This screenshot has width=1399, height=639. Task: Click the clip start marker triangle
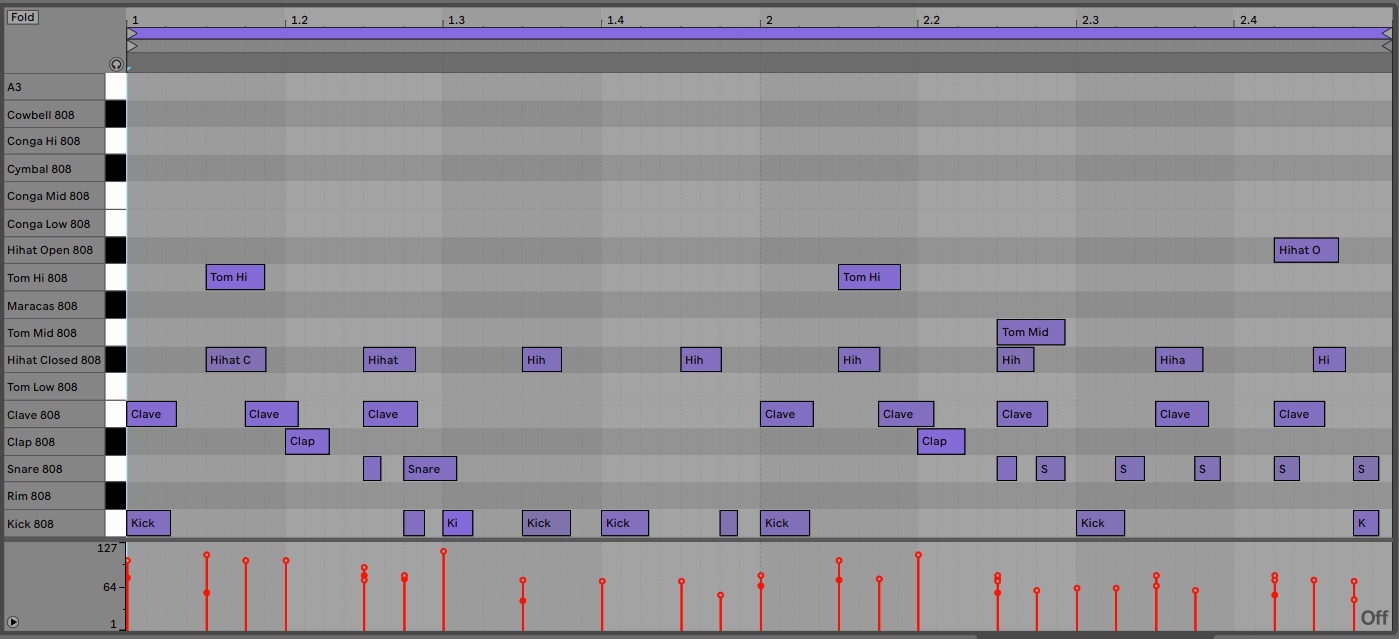[132, 46]
